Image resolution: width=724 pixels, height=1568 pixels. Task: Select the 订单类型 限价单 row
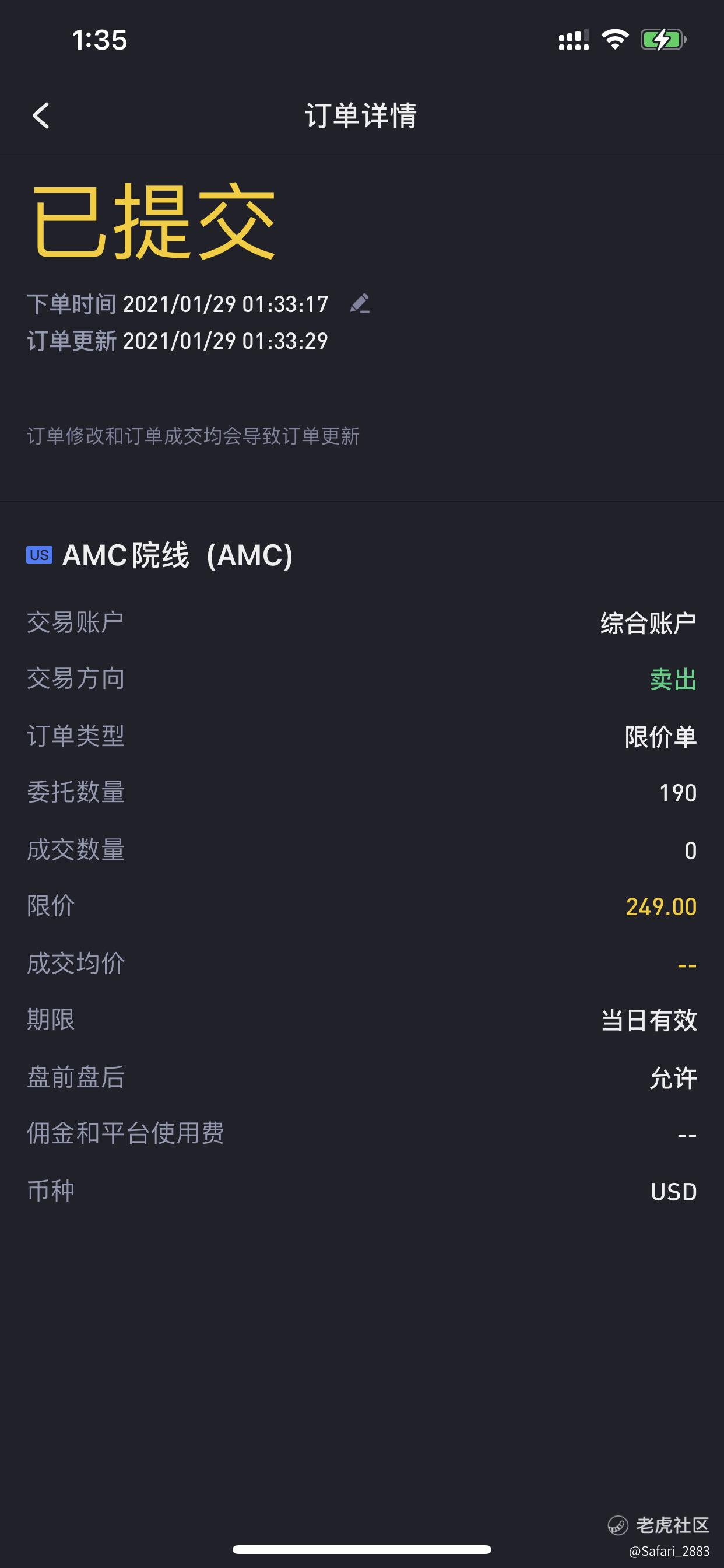tap(362, 736)
